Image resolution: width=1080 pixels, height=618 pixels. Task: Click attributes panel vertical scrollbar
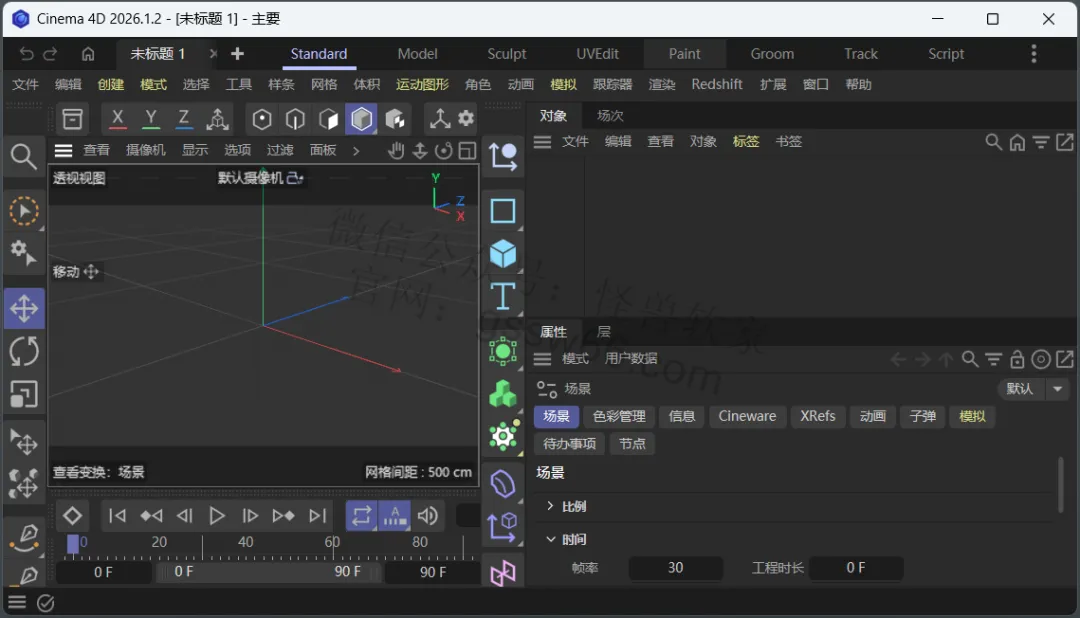click(1061, 485)
